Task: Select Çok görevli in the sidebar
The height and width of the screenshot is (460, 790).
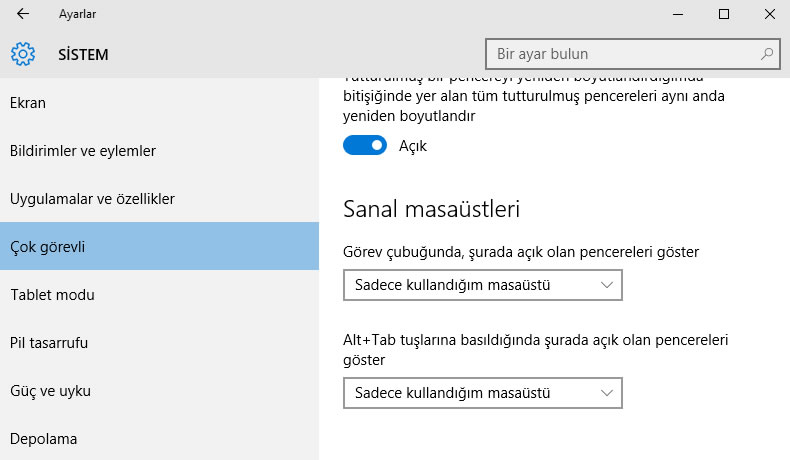Action: point(159,246)
